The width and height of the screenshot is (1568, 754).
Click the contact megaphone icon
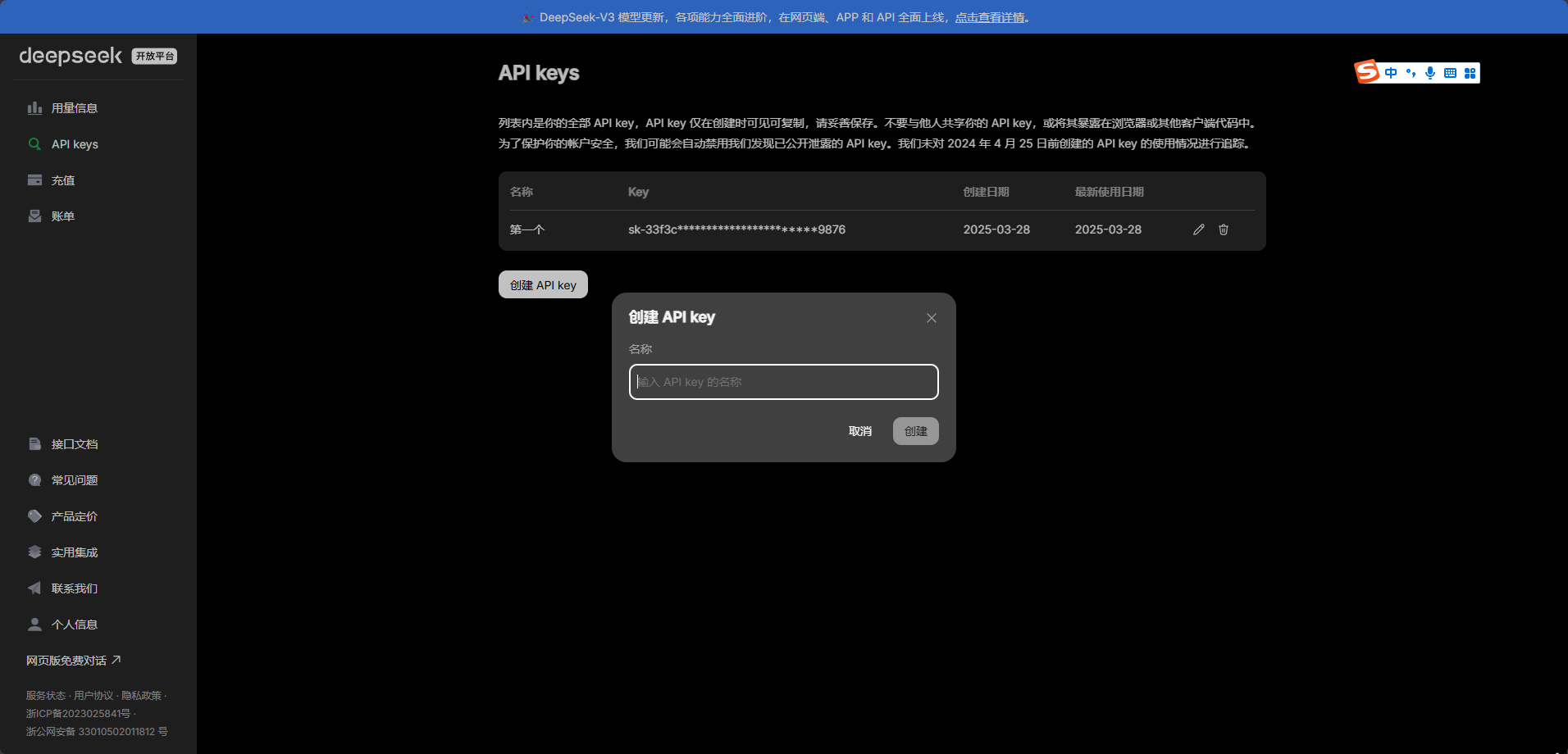[x=34, y=588]
